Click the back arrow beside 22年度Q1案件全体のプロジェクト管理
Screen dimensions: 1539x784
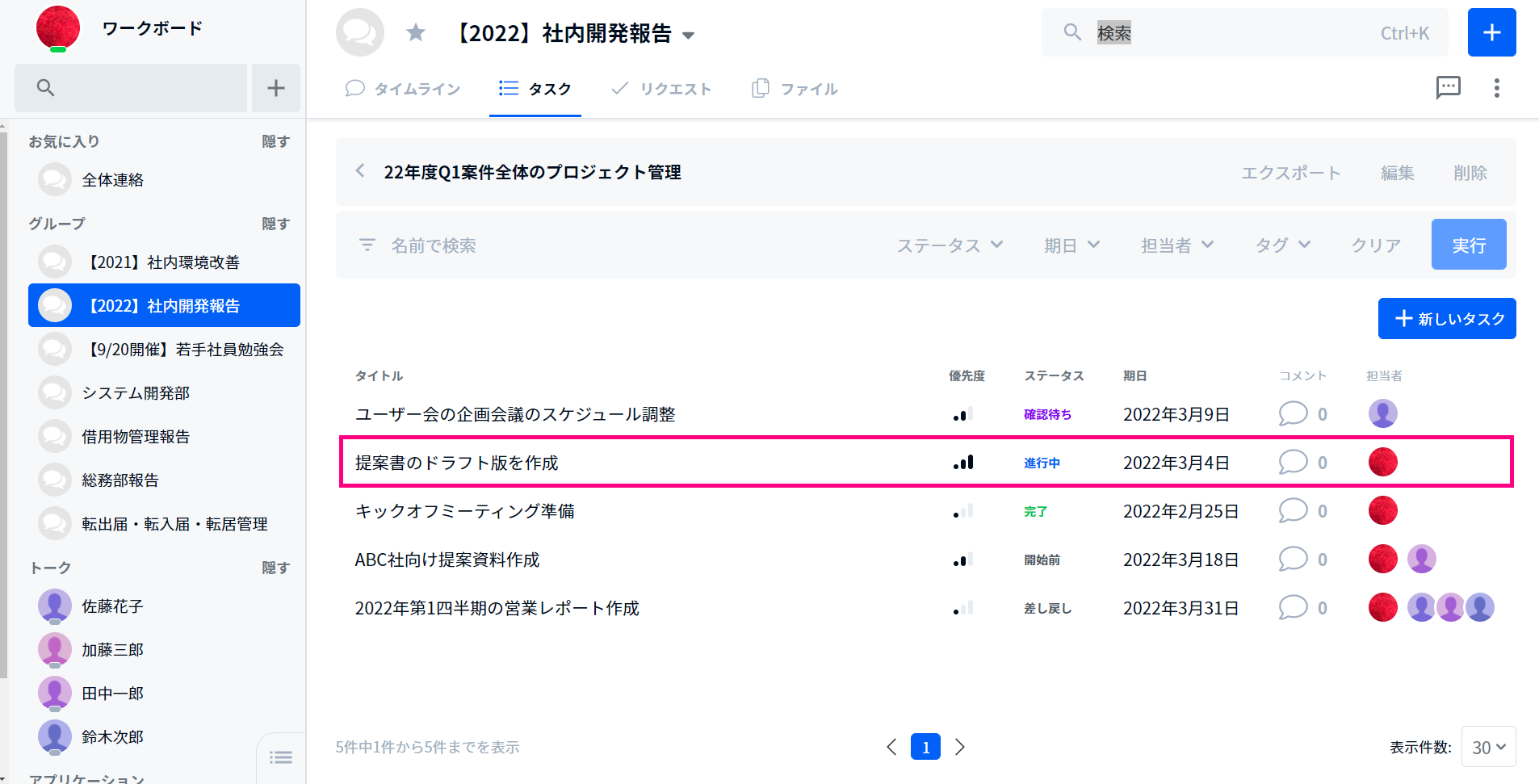(x=360, y=171)
